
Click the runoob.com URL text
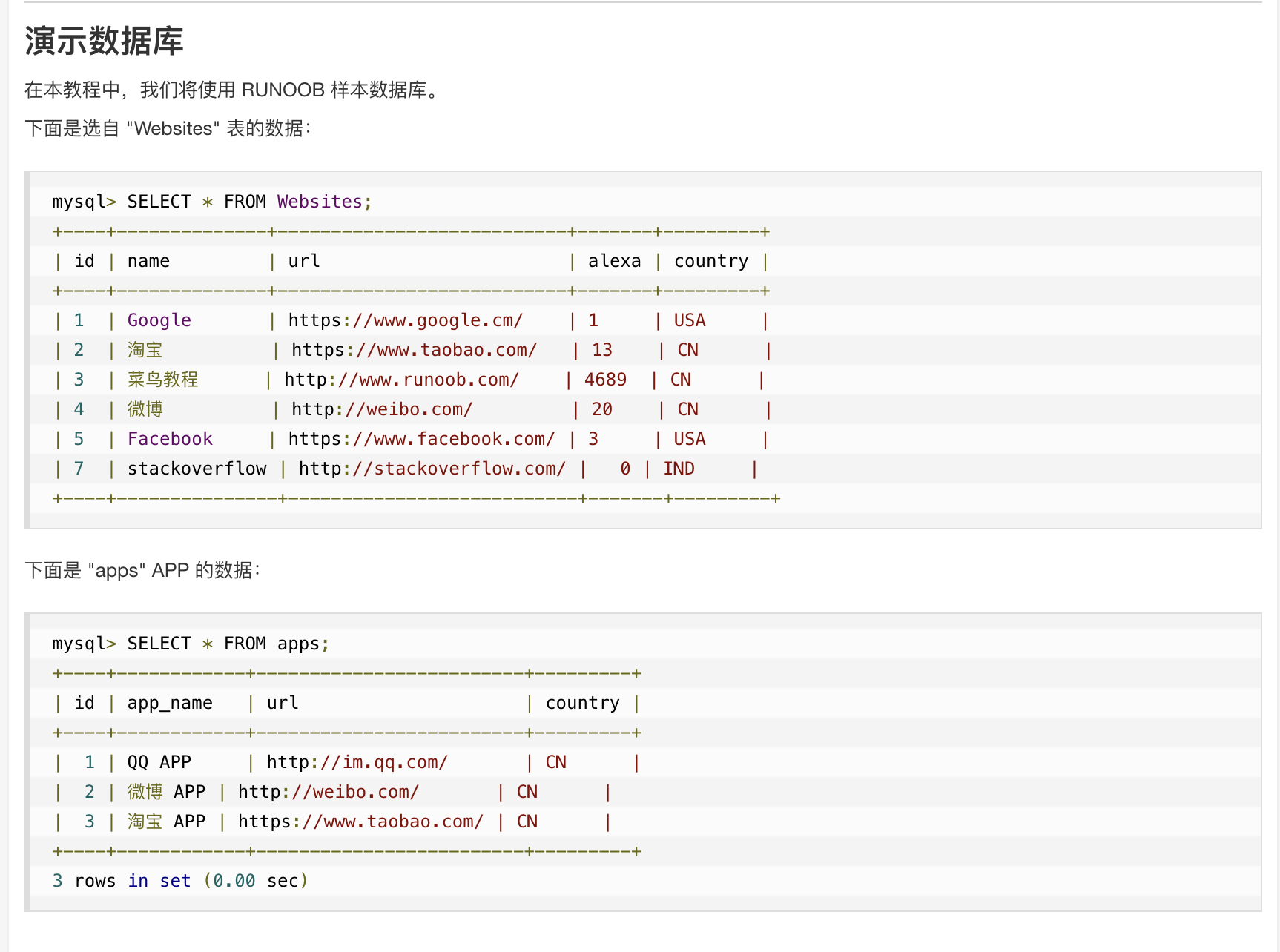pos(401,380)
